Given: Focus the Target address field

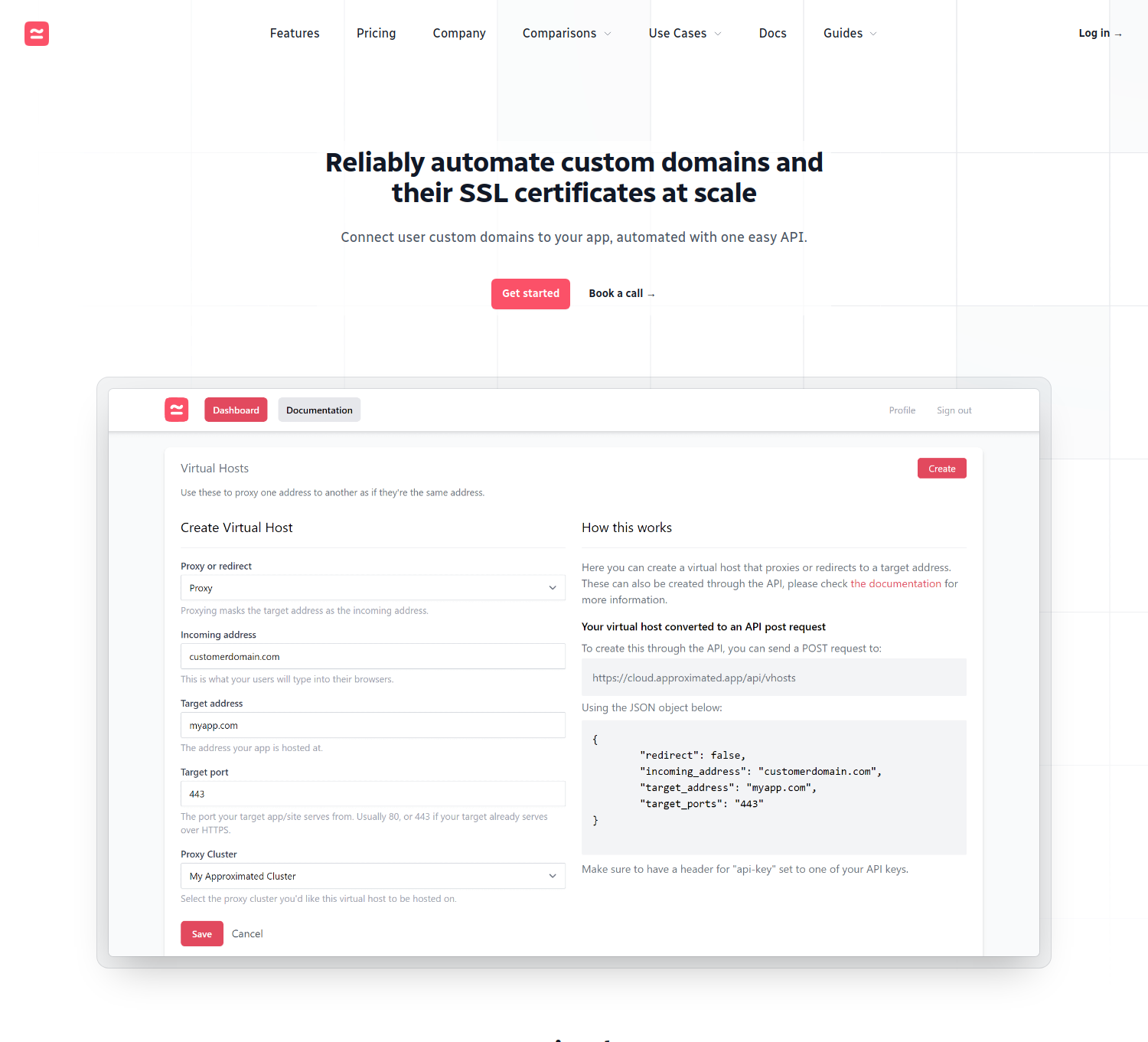Looking at the screenshot, I should (373, 726).
